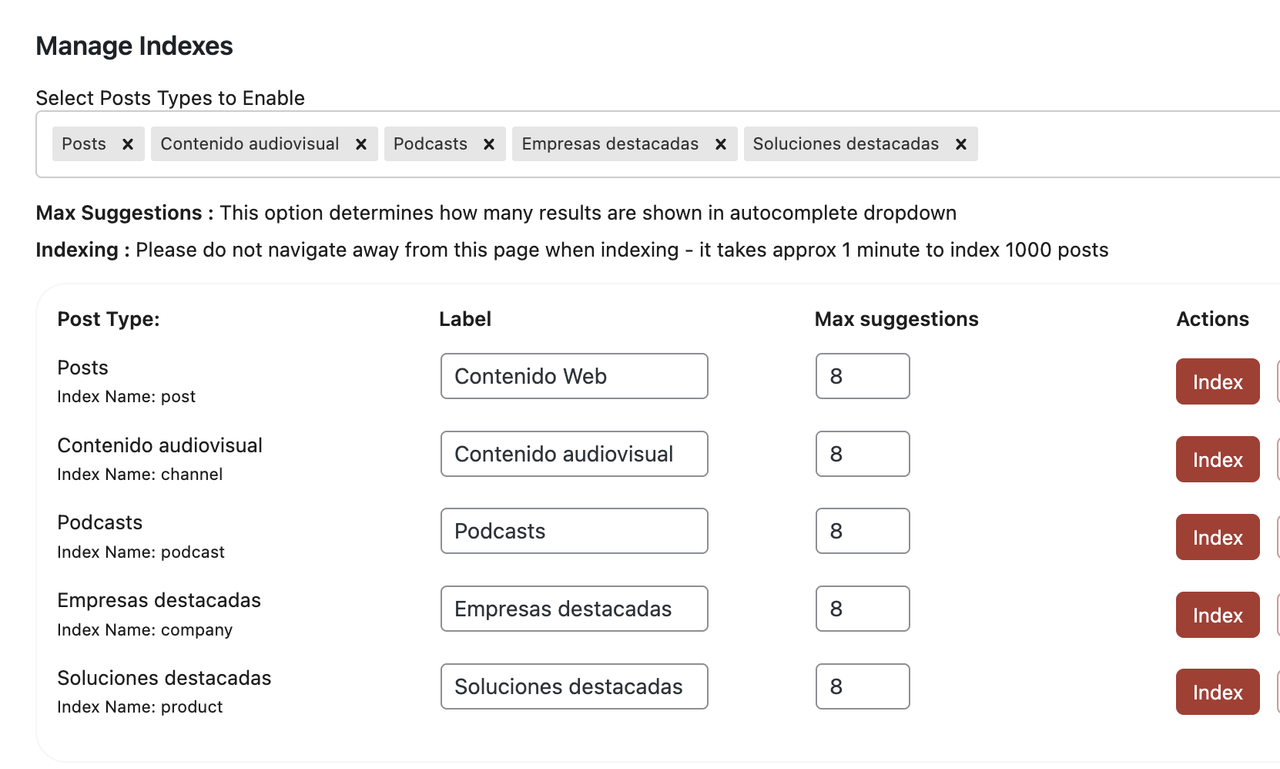Start indexing the Podcasts post type
Viewport: 1280px width, 769px height.
[x=1217, y=537]
